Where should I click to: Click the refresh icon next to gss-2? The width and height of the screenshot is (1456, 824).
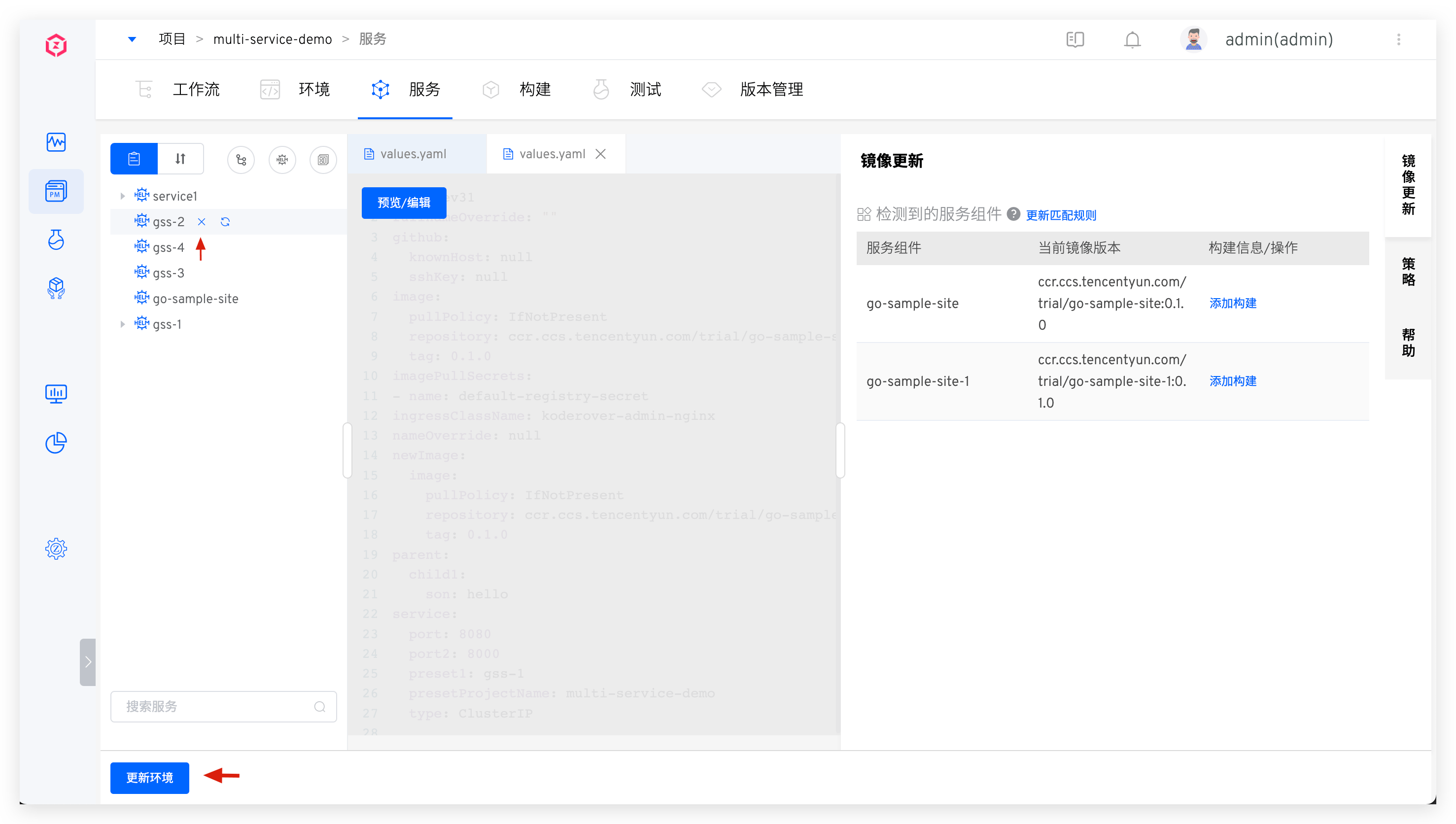(x=225, y=222)
